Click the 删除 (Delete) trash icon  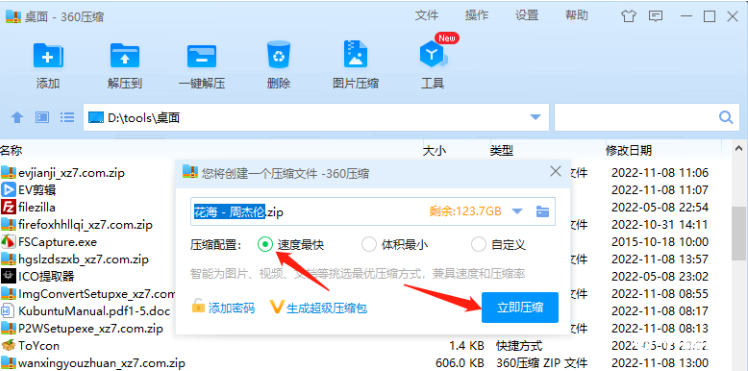278,55
